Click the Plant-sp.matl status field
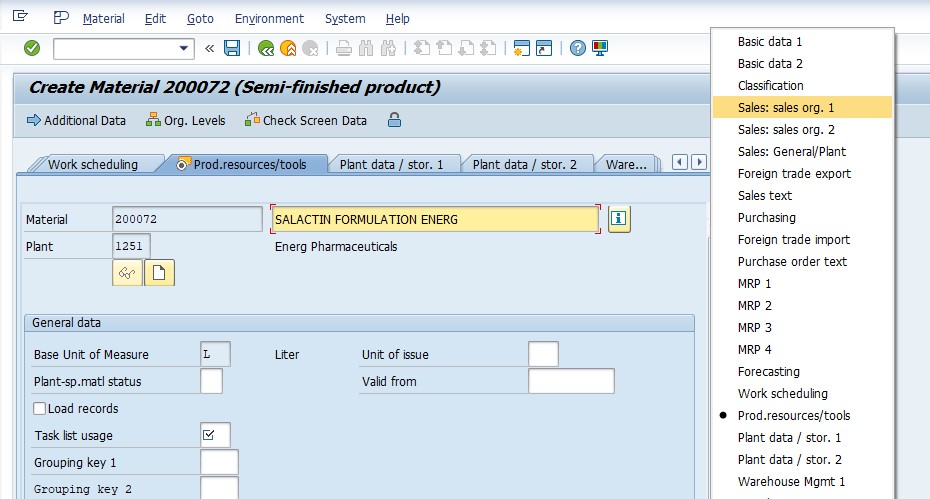Screen dimensions: 930x499 tap(211, 381)
